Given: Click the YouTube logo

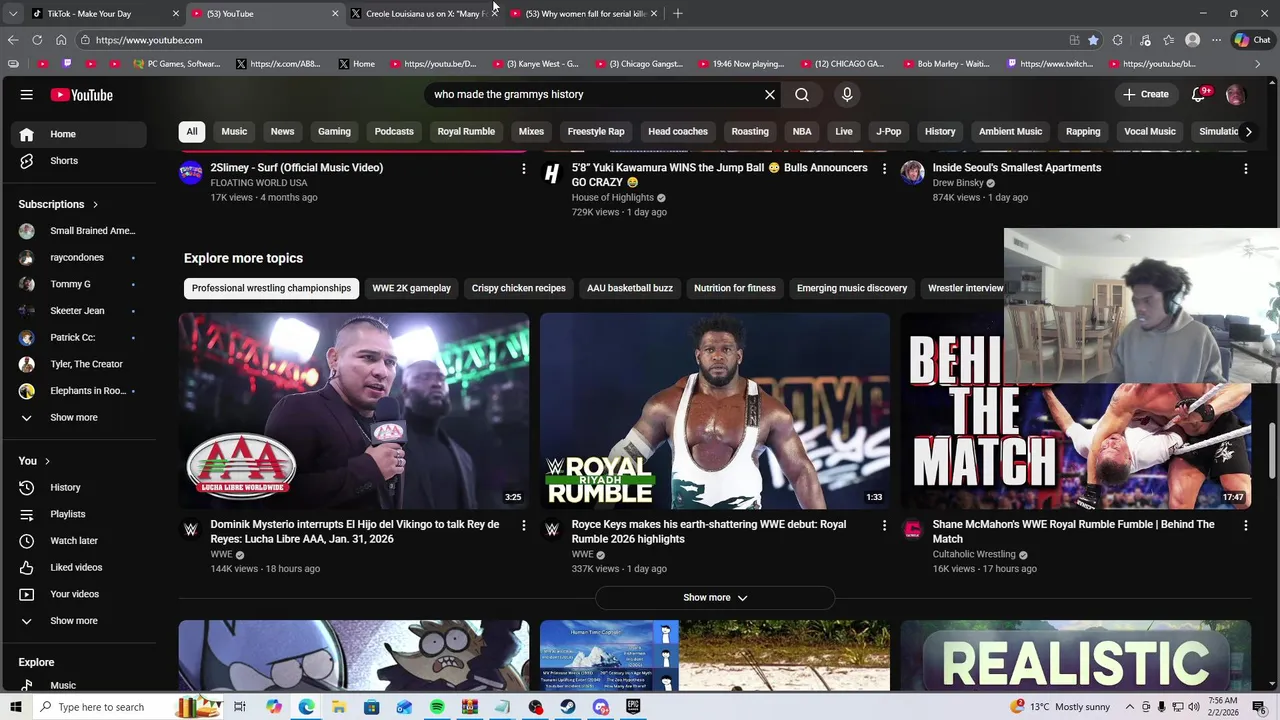Looking at the screenshot, I should click(82, 95).
